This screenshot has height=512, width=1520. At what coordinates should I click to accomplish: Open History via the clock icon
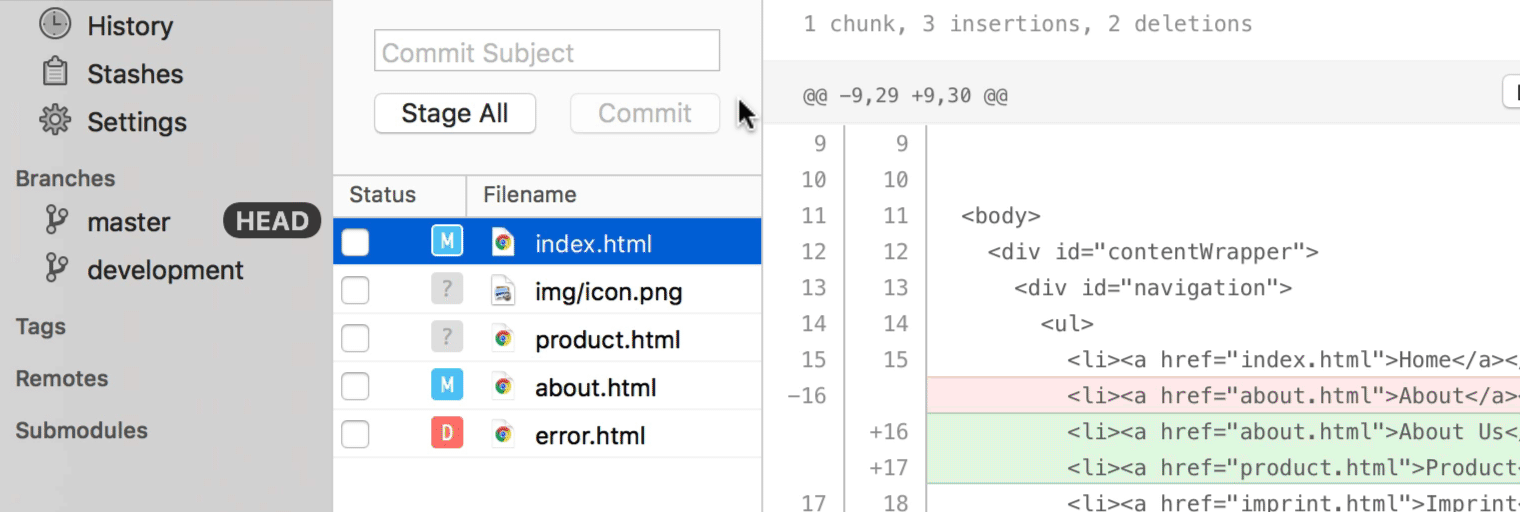click(55, 25)
